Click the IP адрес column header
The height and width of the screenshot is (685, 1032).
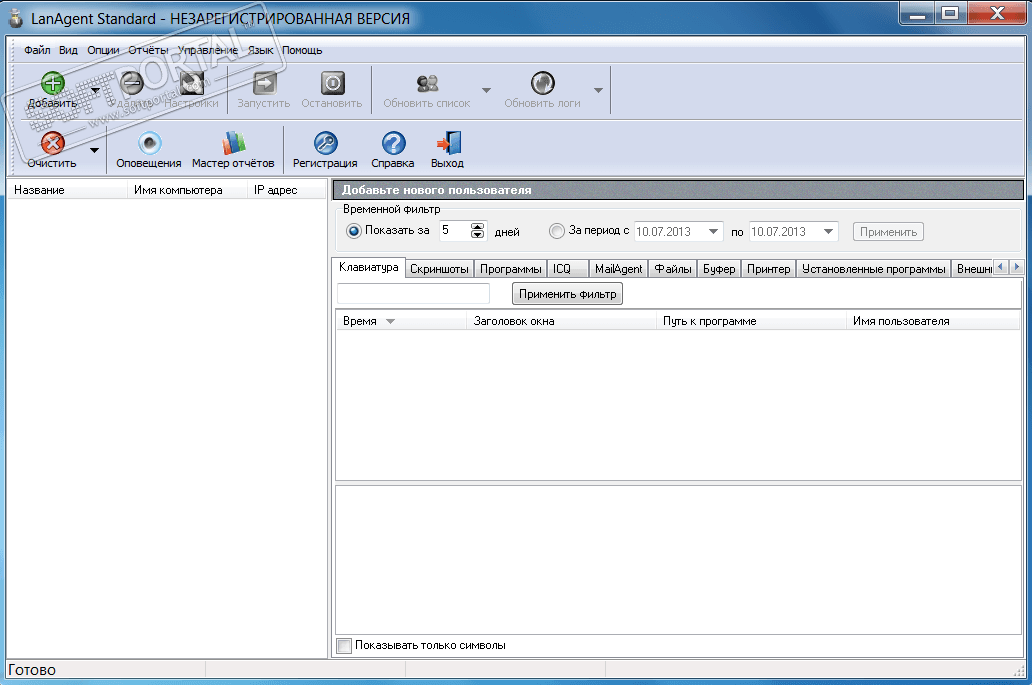[287, 190]
